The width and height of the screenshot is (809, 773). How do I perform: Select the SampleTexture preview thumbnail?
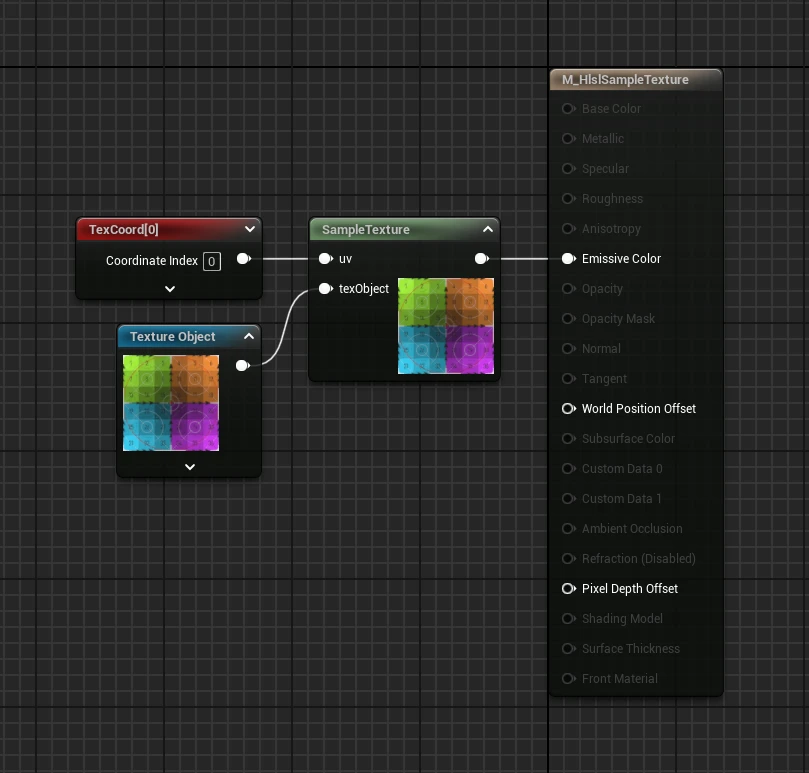coord(446,326)
